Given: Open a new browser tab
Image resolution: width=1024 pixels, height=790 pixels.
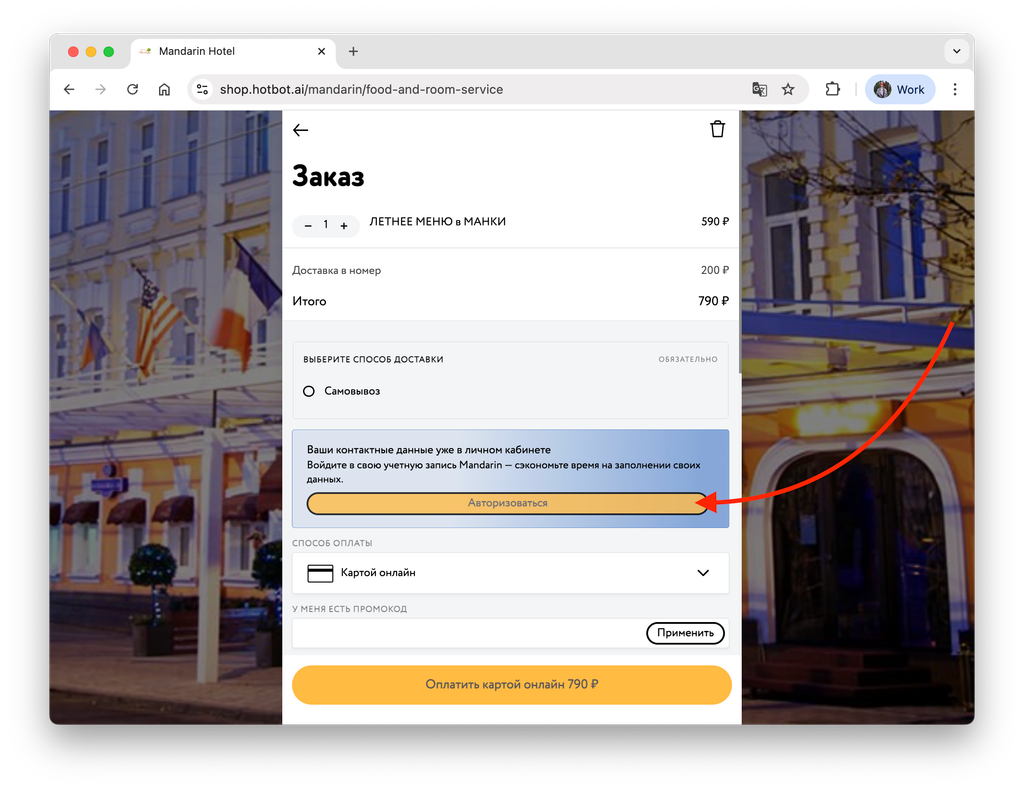Looking at the screenshot, I should 353,52.
